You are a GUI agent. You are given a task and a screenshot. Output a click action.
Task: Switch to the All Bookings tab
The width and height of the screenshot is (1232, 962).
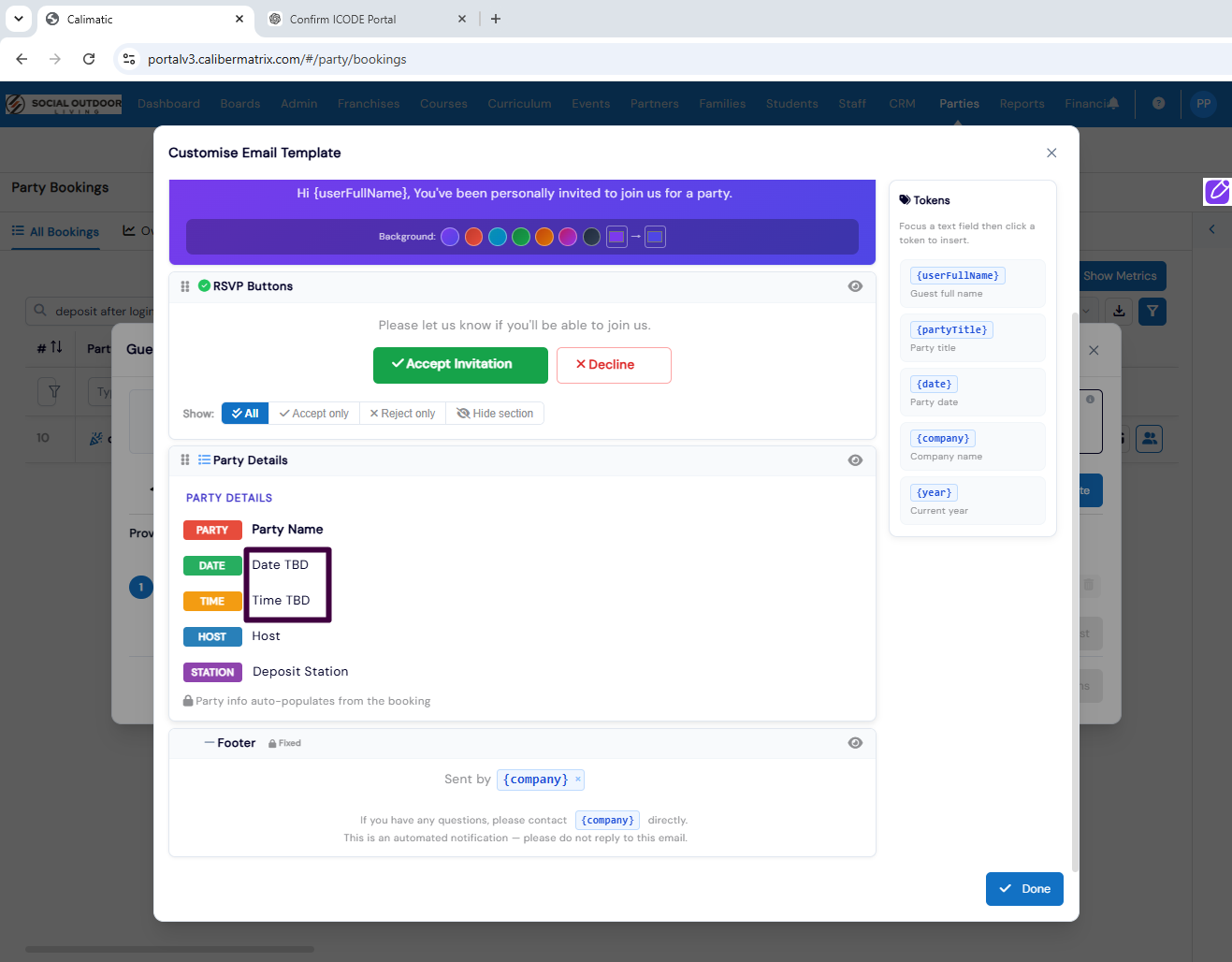55,232
